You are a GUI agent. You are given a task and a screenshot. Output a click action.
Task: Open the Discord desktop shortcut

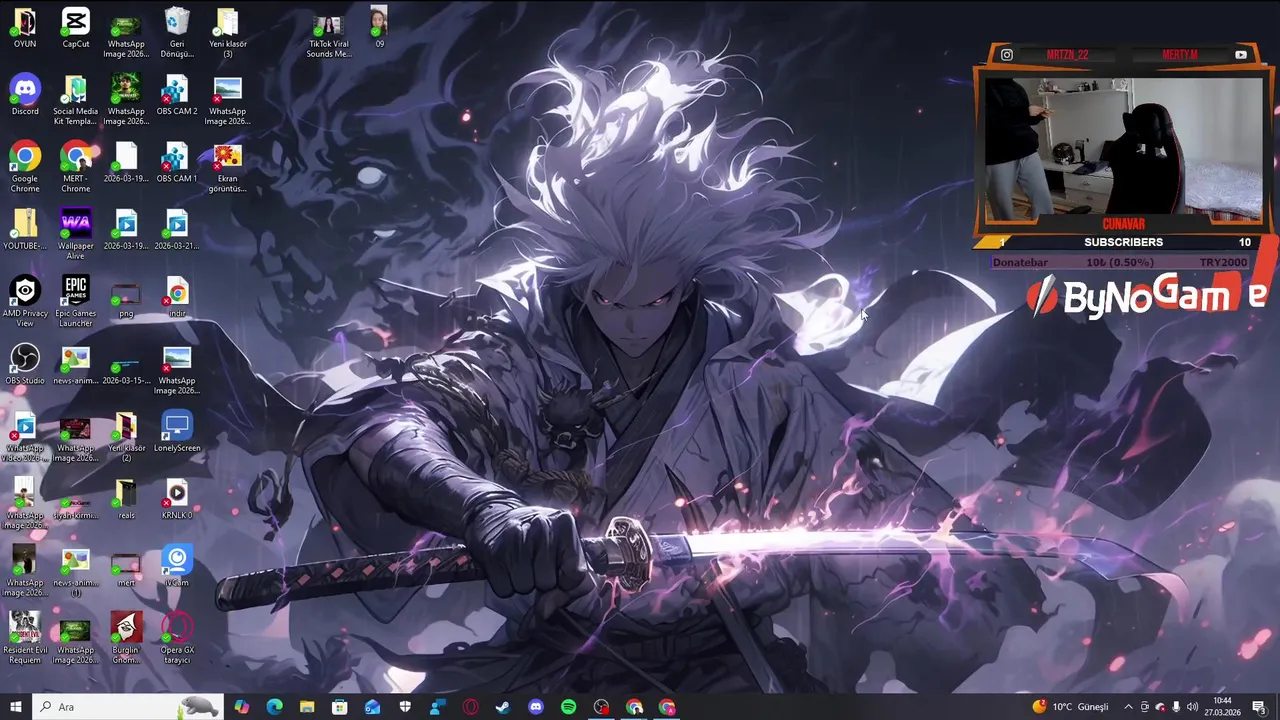(x=25, y=95)
